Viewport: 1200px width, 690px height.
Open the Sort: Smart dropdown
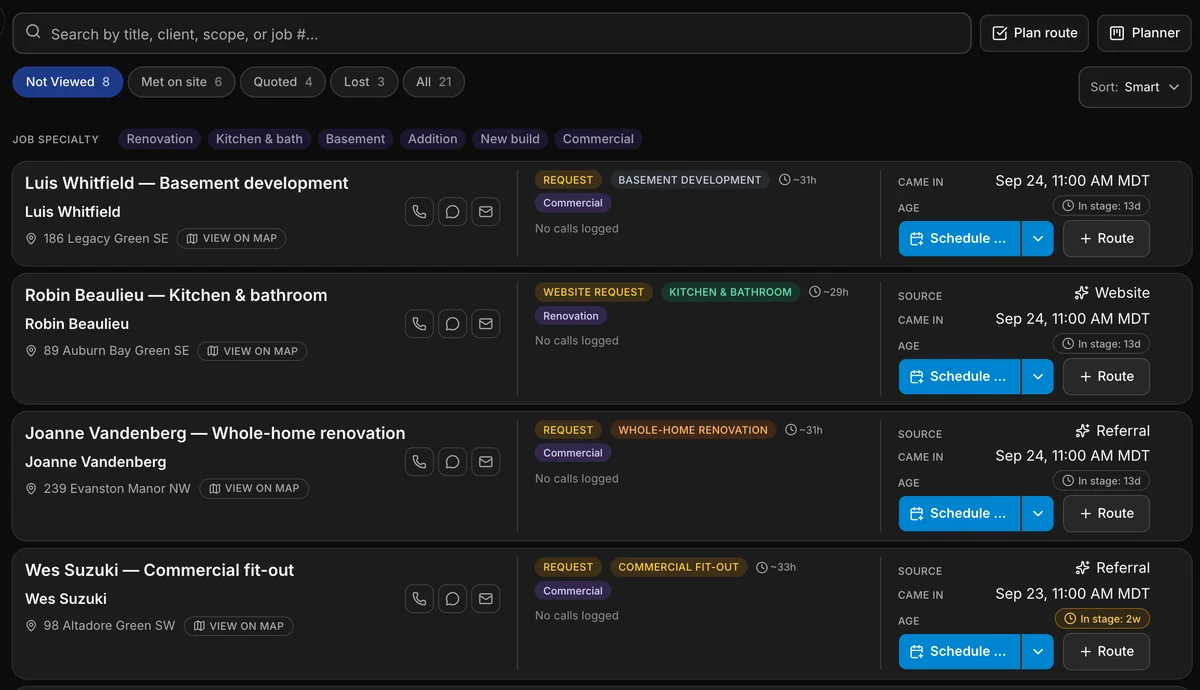click(x=1135, y=87)
